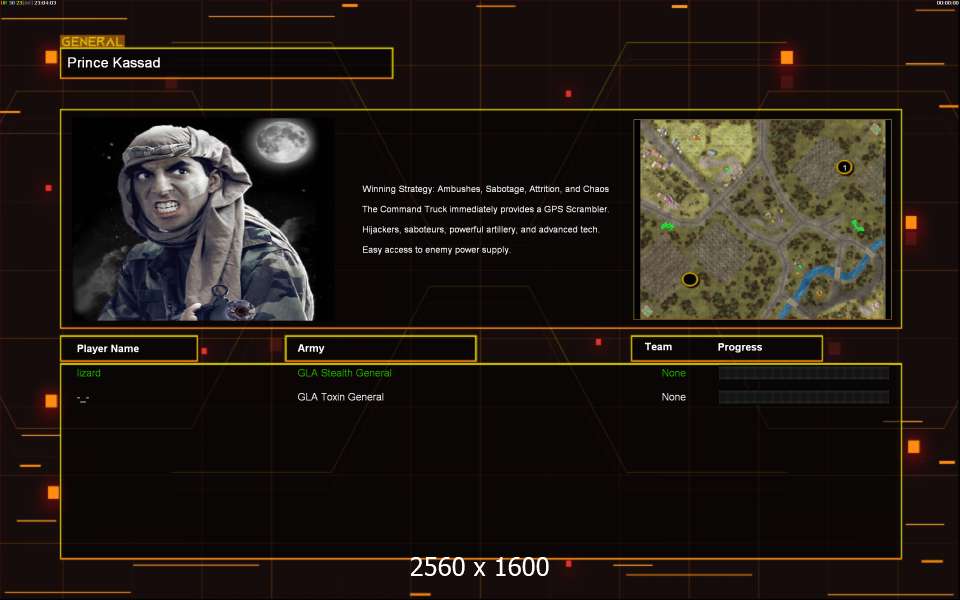Select player name lizard
This screenshot has height=600, width=960.
(x=89, y=373)
